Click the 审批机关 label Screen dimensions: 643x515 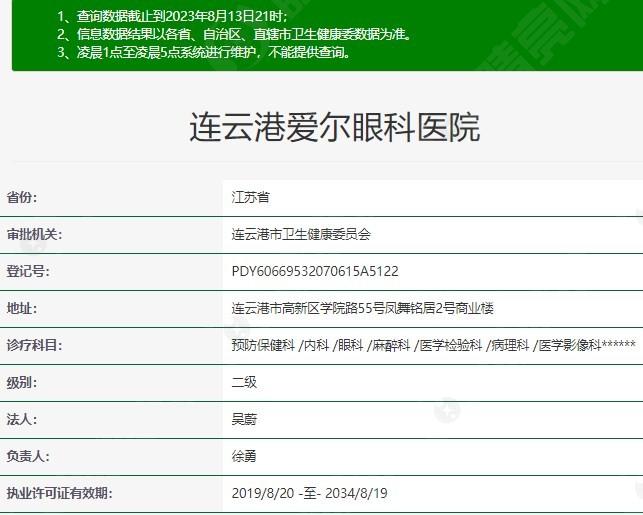[x=34, y=235]
